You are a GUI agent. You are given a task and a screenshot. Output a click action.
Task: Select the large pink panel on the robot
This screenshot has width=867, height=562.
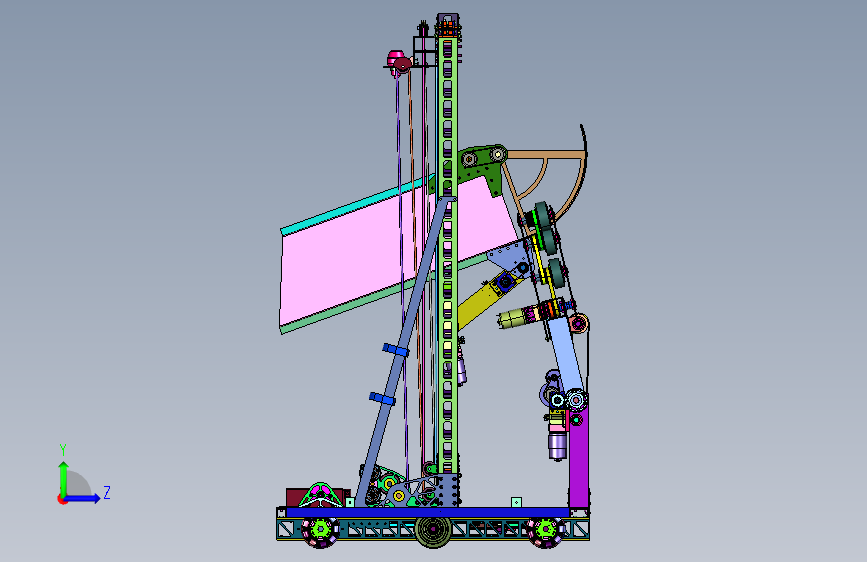coord(354,260)
